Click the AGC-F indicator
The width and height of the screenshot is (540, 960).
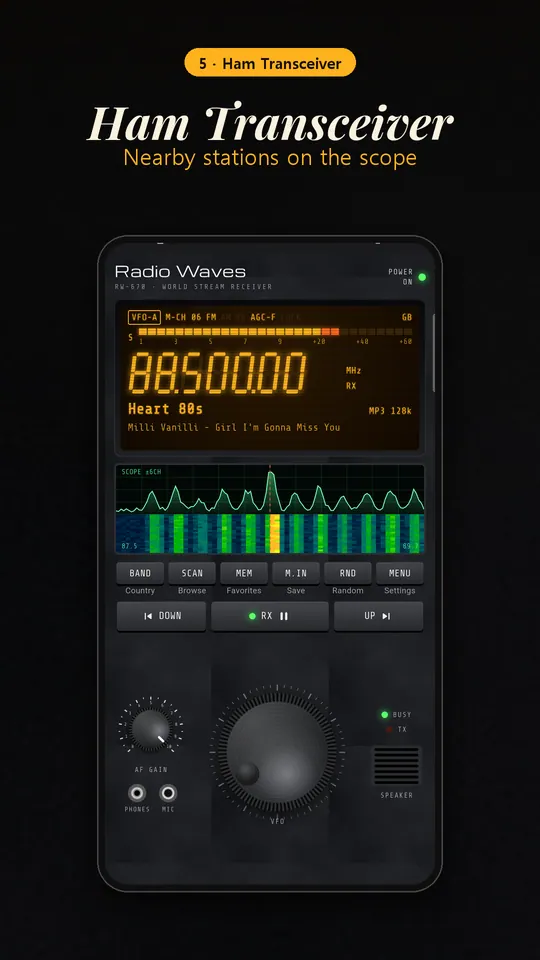tap(263, 317)
